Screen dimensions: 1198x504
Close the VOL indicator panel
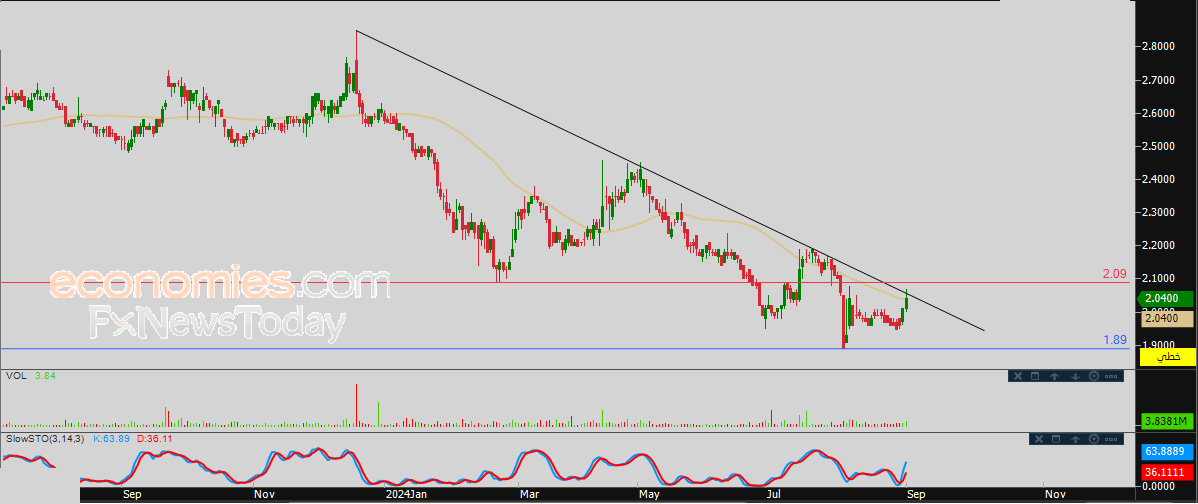click(1017, 376)
